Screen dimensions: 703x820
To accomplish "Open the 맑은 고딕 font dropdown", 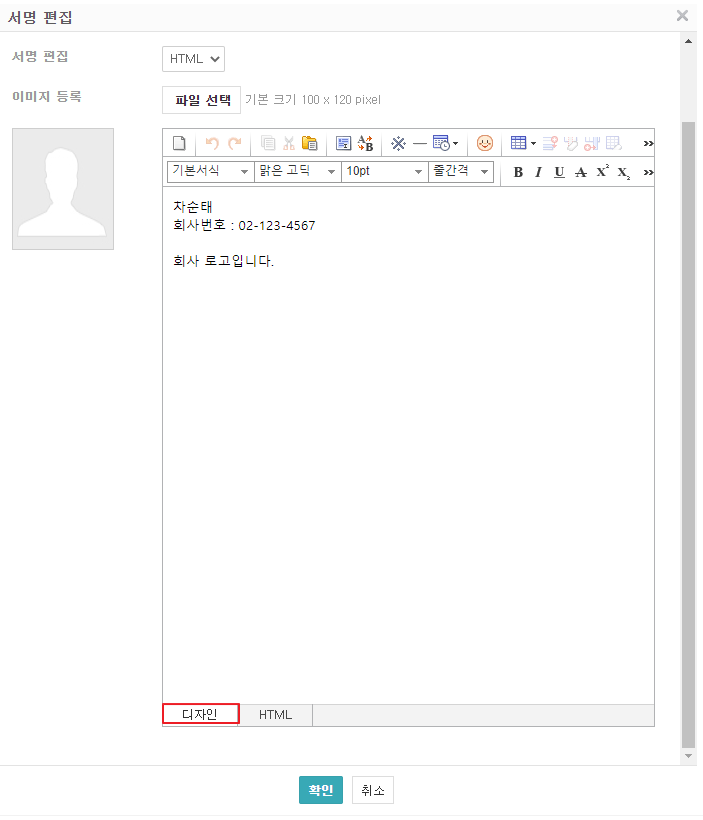I will pos(298,172).
